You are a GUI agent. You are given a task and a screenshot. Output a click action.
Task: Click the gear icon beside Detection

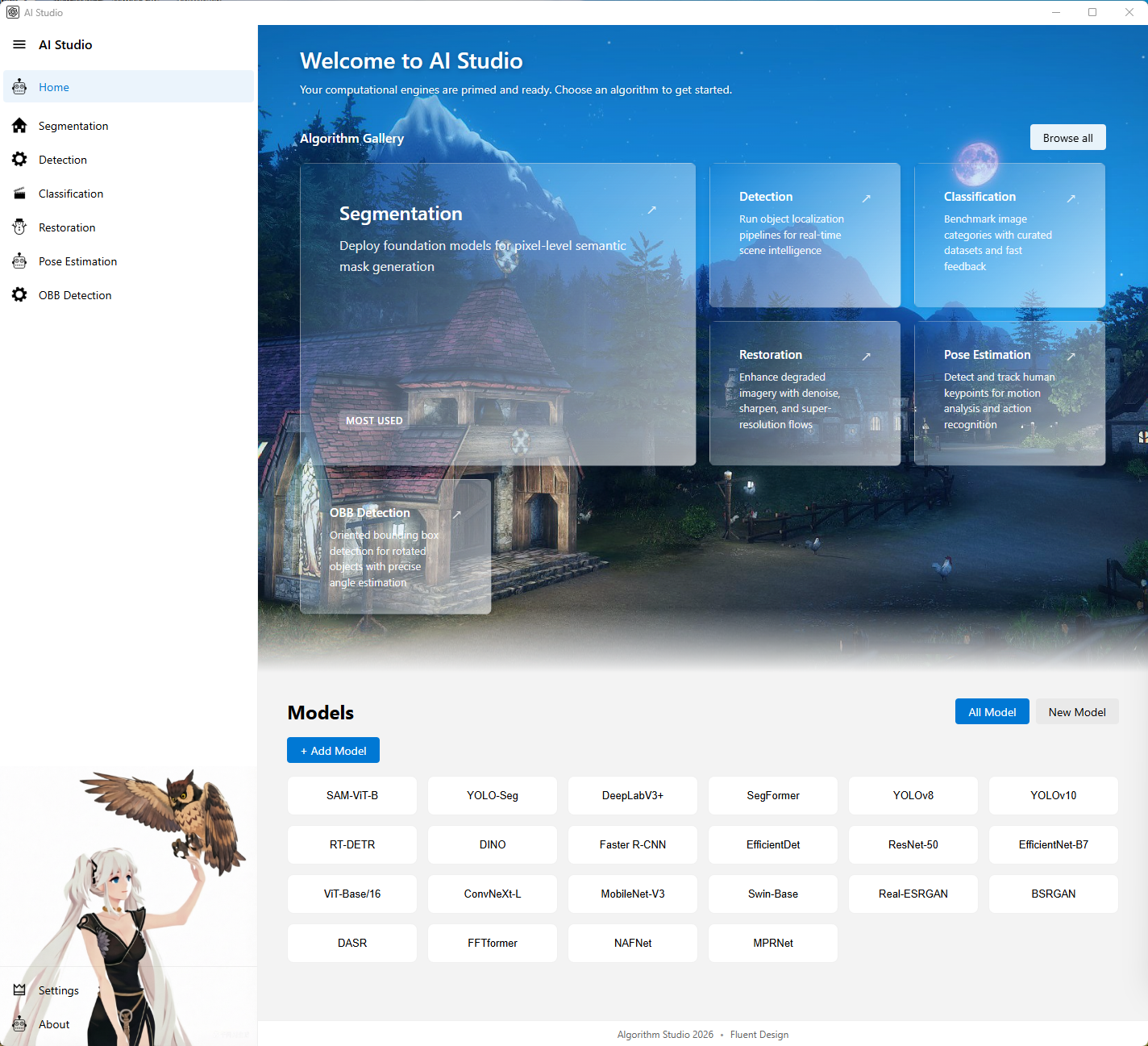[x=19, y=160]
